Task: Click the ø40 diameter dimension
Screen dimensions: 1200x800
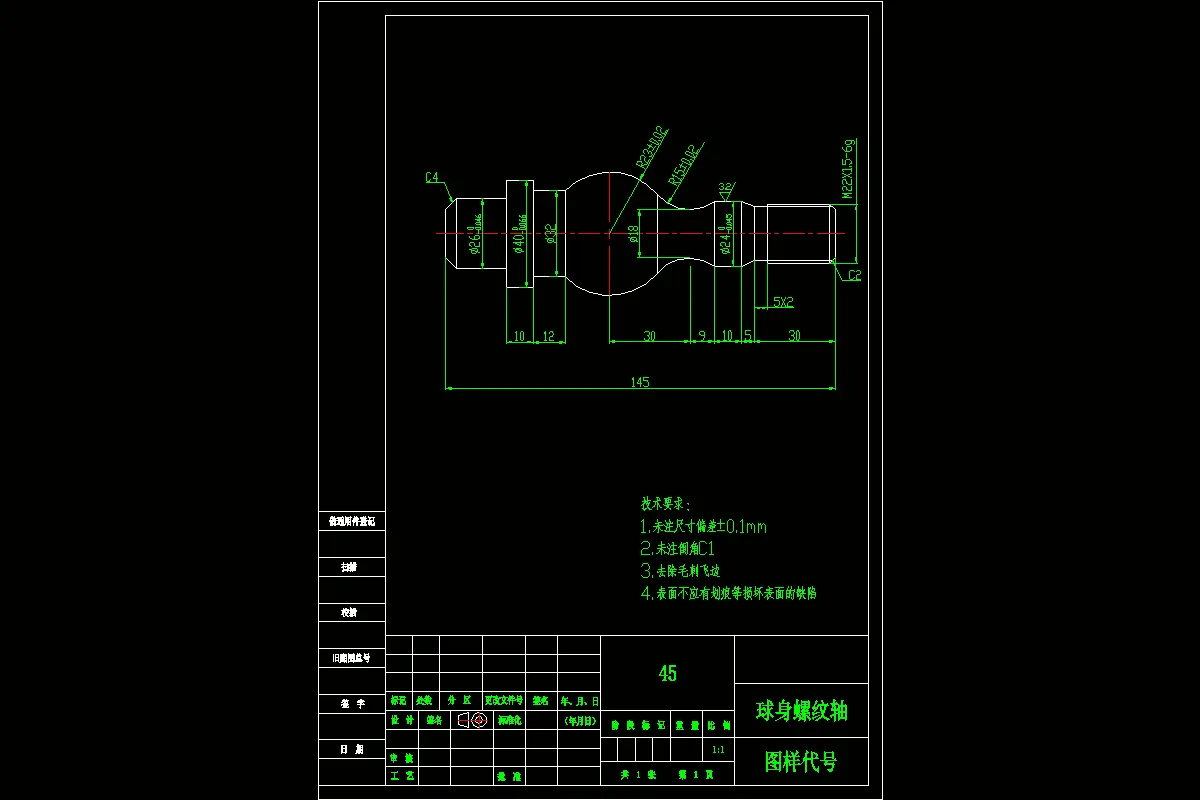Action: point(519,234)
